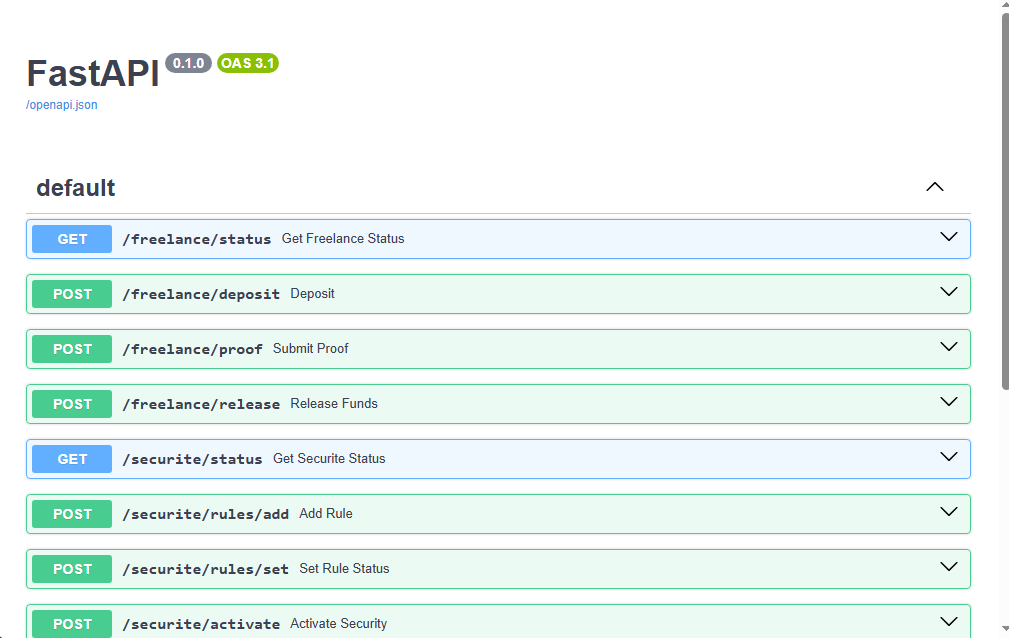Expand the /freelance/release chevron arrow
The image size is (1009, 638).
(949, 402)
